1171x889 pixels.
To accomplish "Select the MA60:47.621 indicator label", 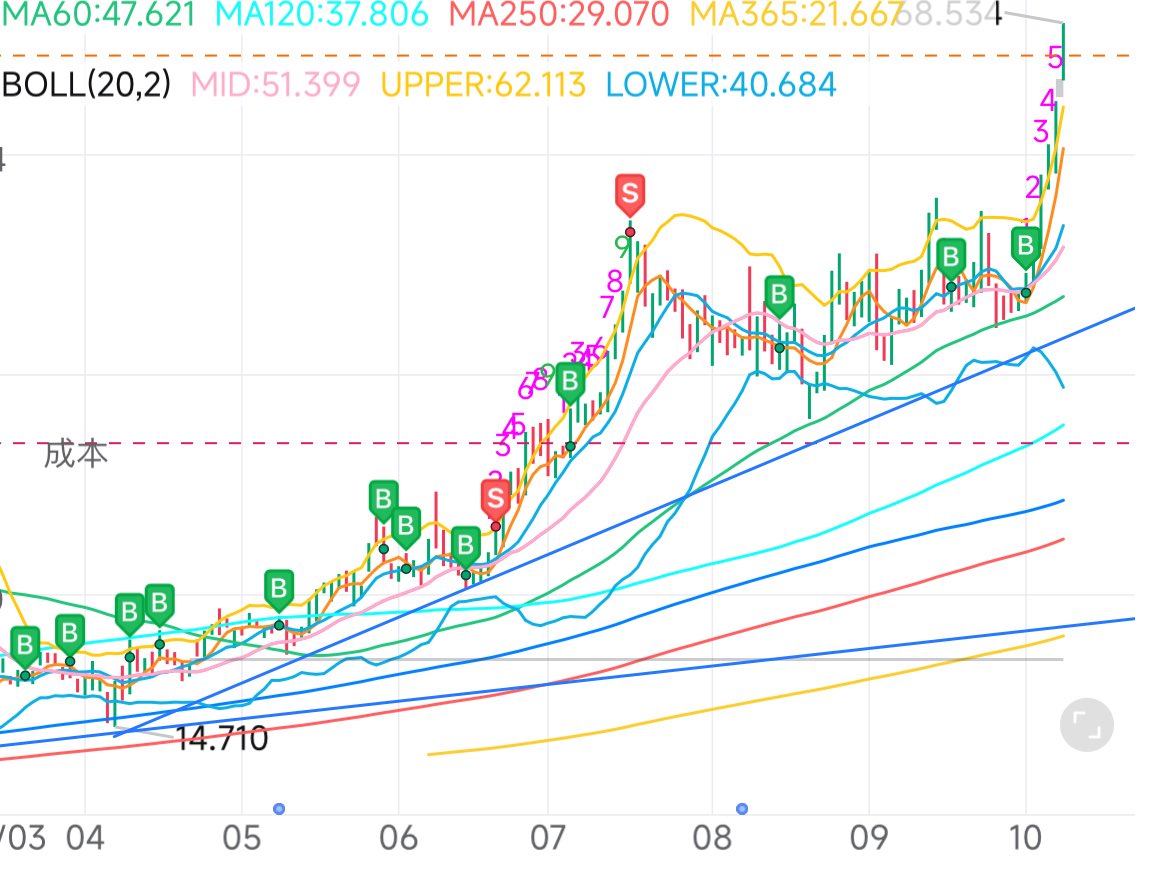I will [98, 14].
